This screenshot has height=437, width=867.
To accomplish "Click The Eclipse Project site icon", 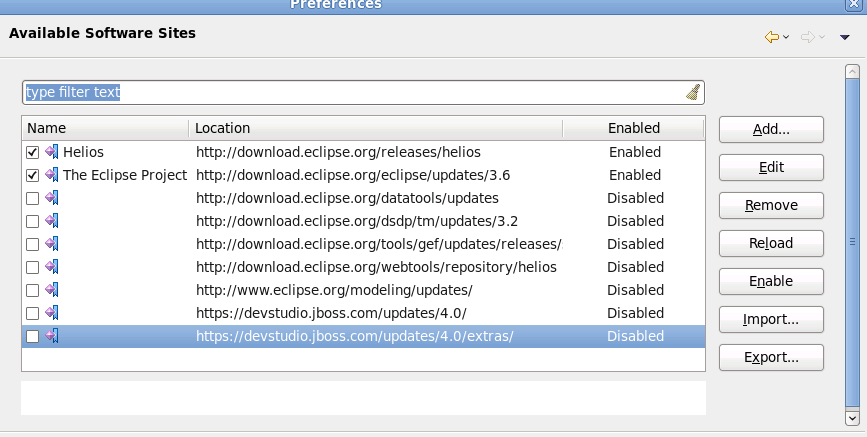I will point(52,175).
